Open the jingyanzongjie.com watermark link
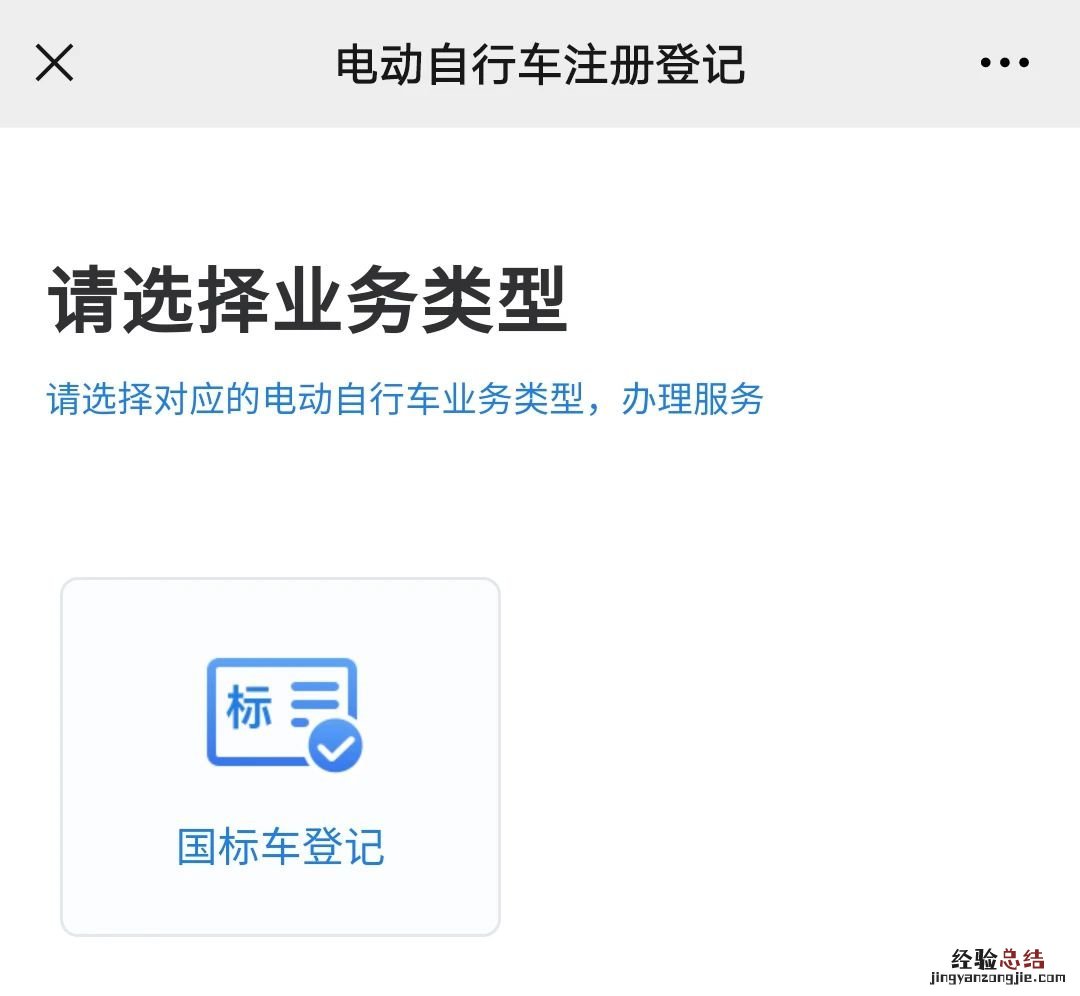Image resolution: width=1080 pixels, height=996 pixels. [997, 978]
